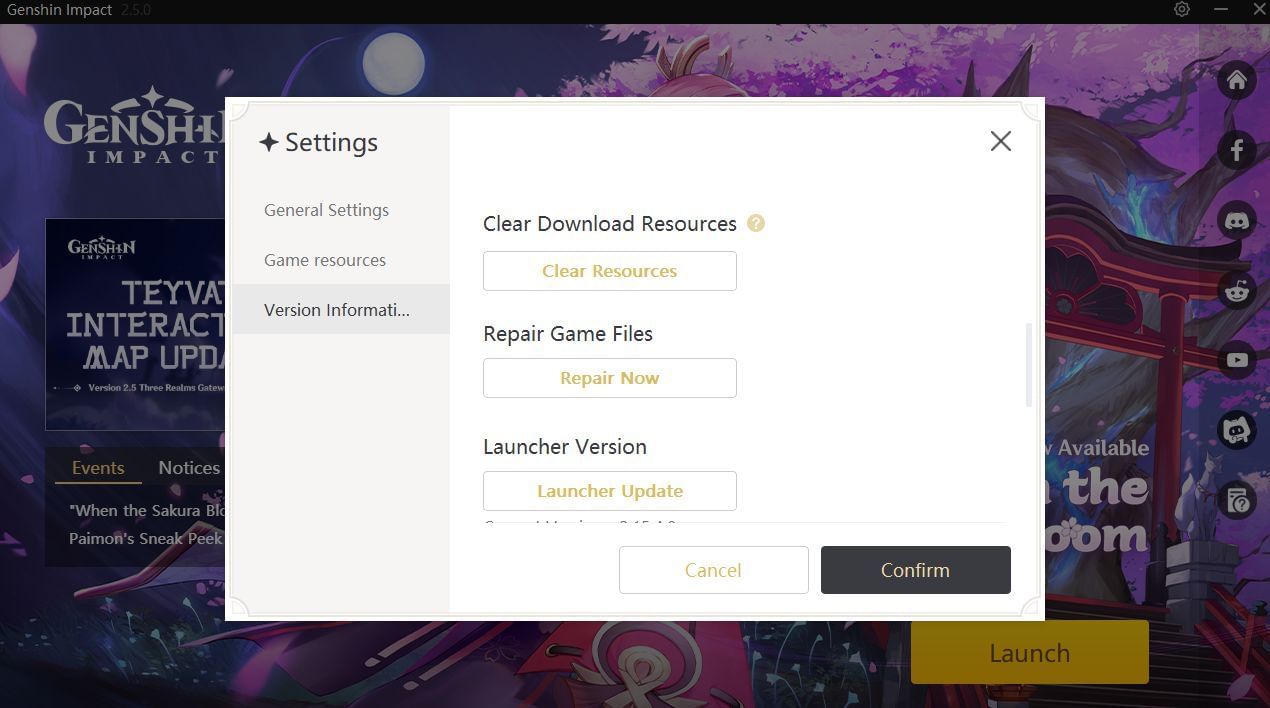Click the Repair Now button
Screen dimensions: 1270x708
point(609,378)
